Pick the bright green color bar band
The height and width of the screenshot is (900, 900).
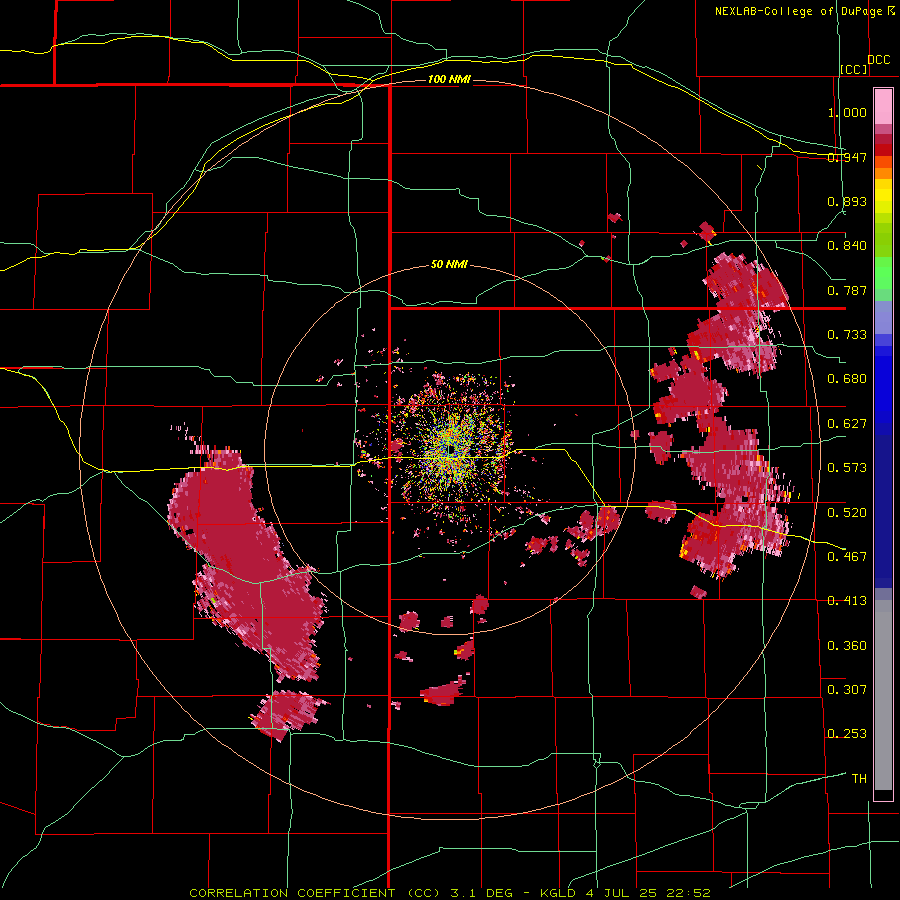(x=883, y=273)
